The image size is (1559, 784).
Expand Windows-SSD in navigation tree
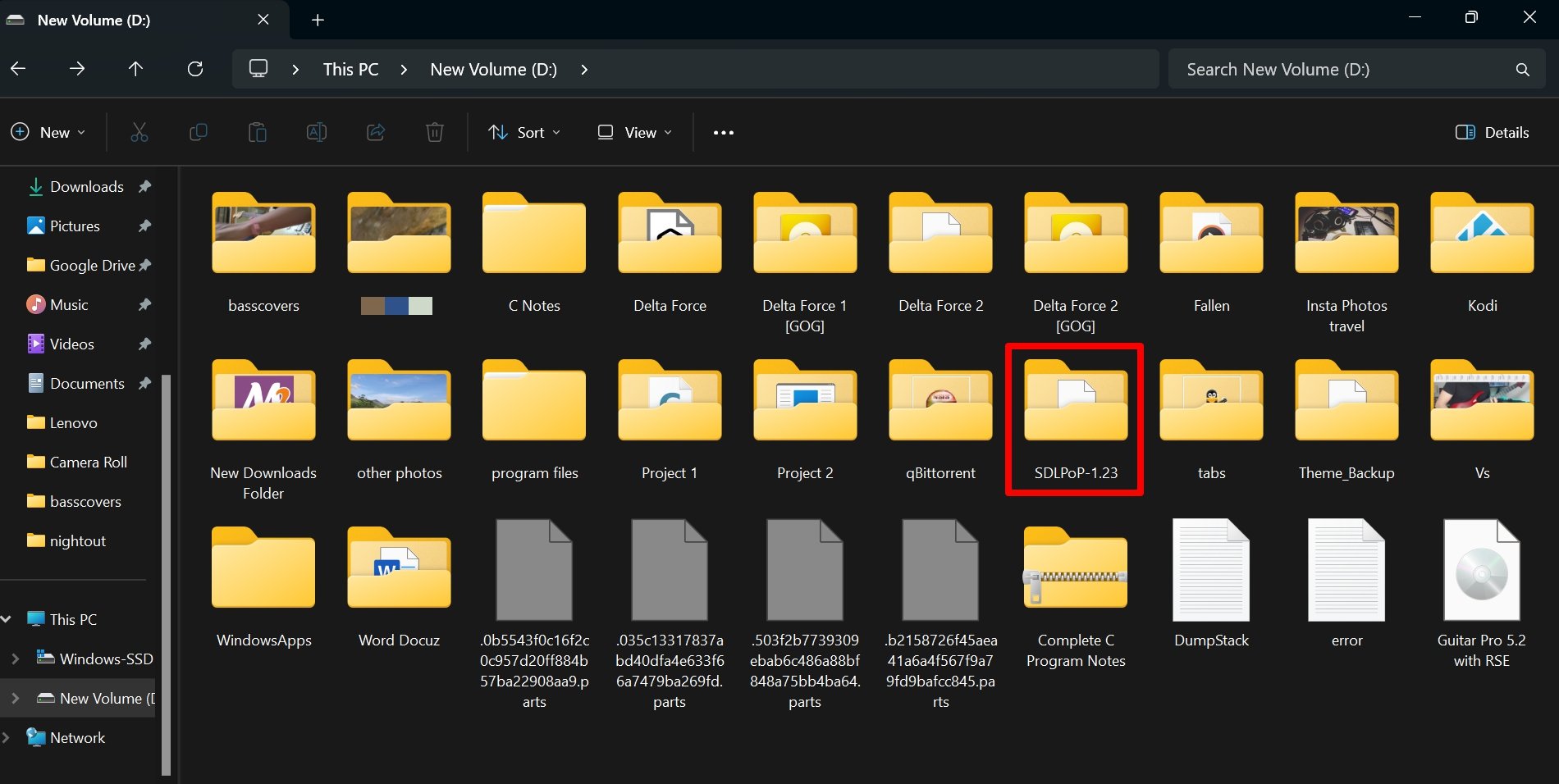(15, 659)
